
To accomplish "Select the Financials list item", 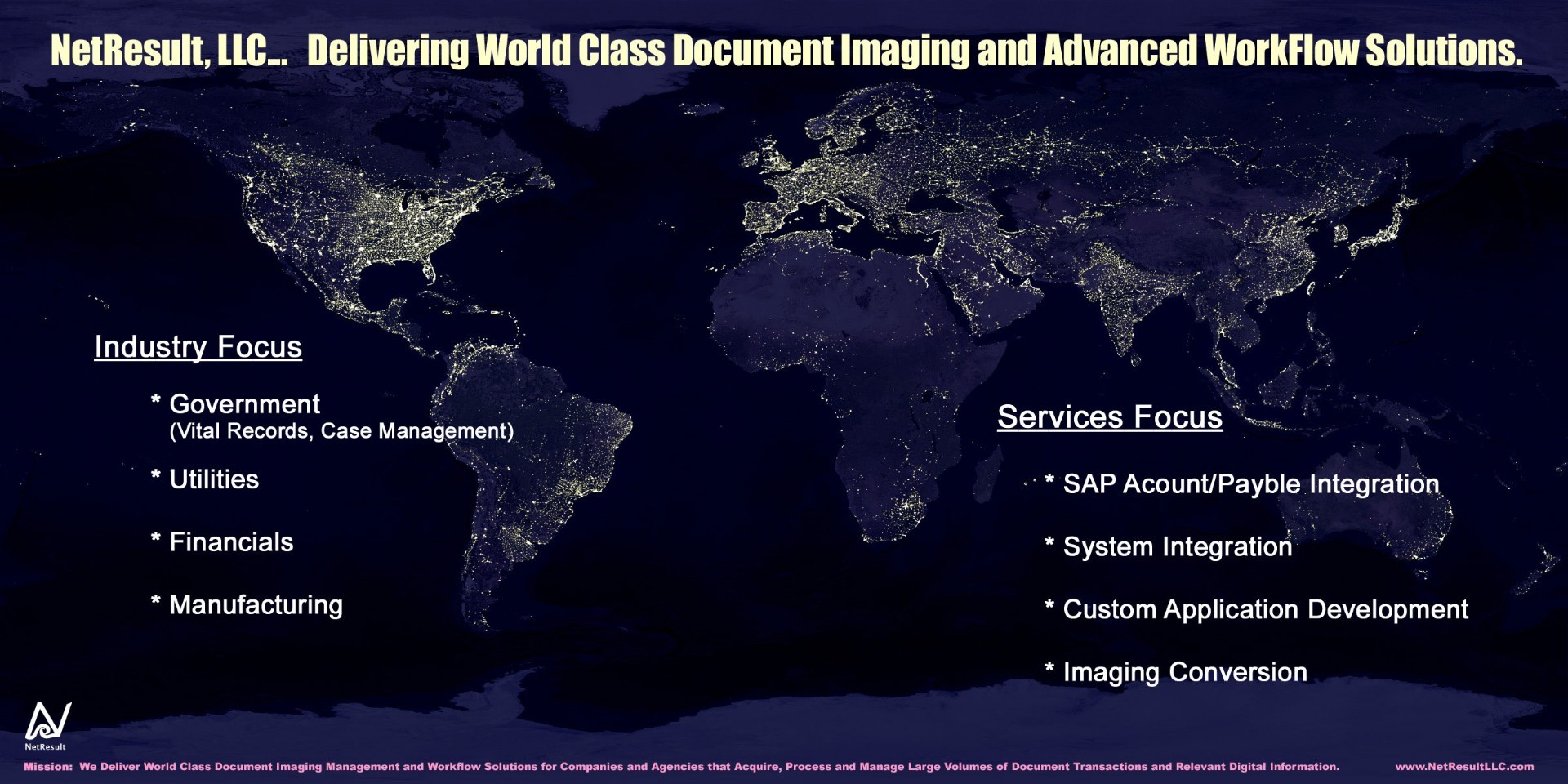I will (231, 542).
